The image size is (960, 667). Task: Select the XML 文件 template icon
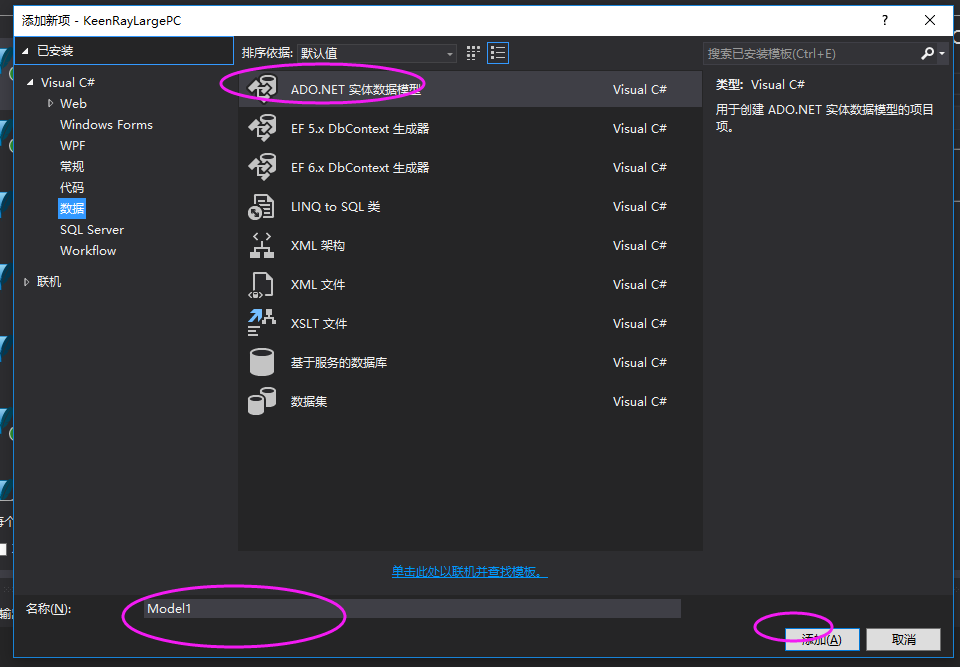tap(261, 285)
